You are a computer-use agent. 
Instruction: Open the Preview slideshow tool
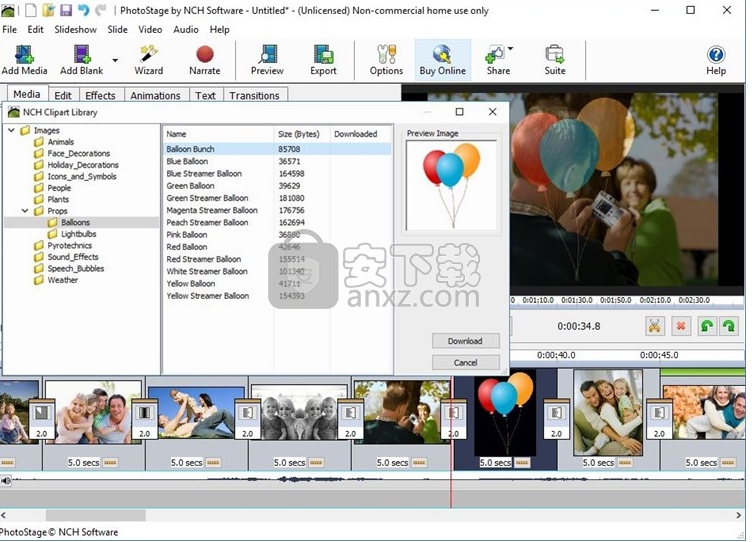pyautogui.click(x=267, y=59)
